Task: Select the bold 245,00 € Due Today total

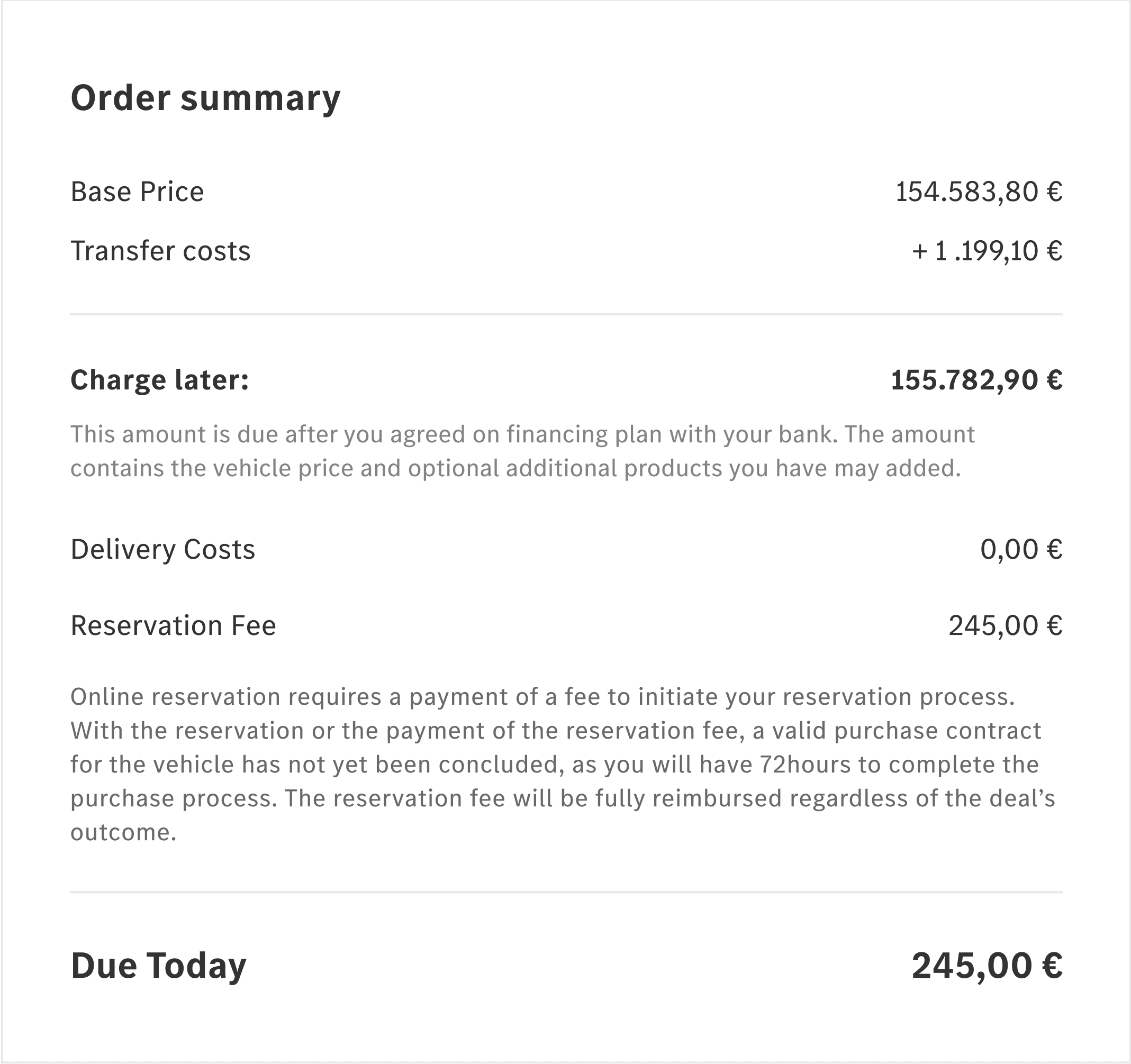Action: (x=987, y=966)
